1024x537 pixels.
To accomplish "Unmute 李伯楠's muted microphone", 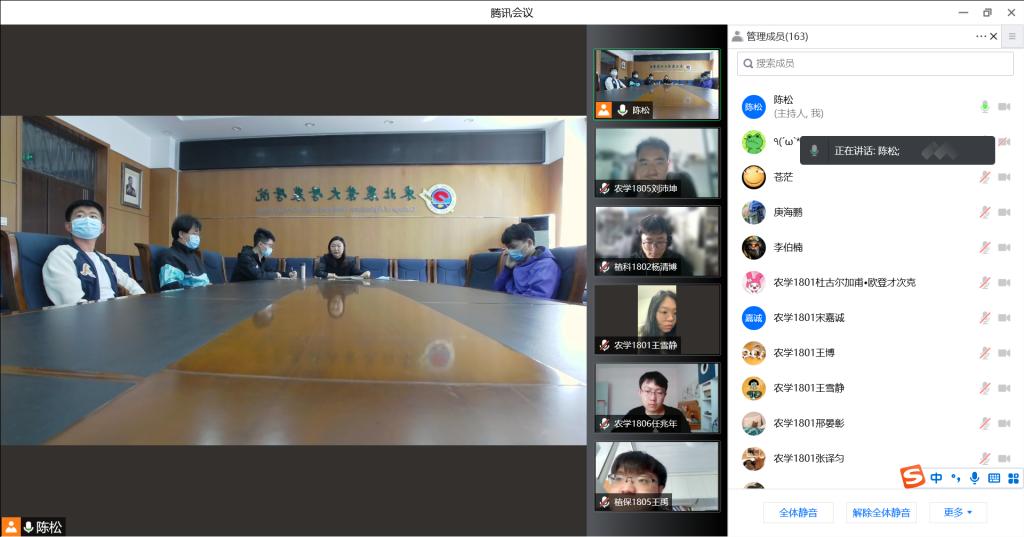I will pos(984,247).
